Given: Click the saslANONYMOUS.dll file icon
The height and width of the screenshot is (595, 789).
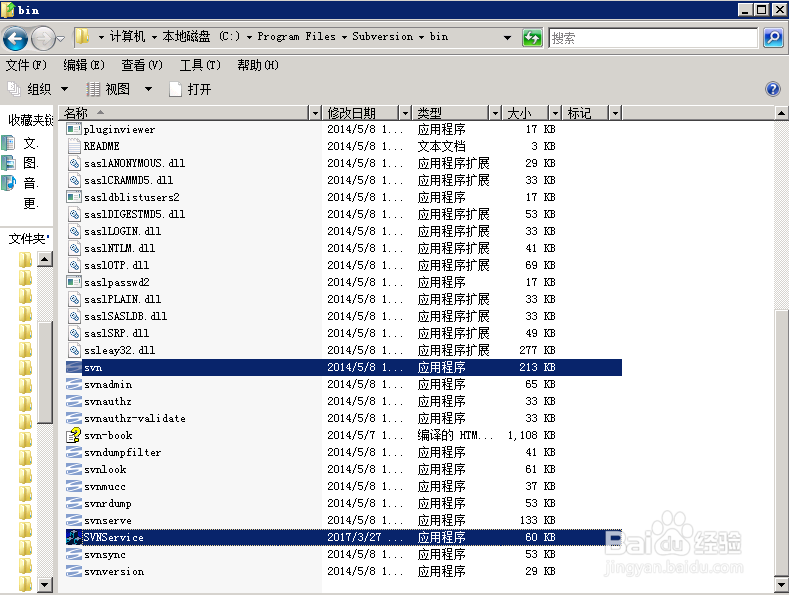Looking at the screenshot, I should [74, 163].
